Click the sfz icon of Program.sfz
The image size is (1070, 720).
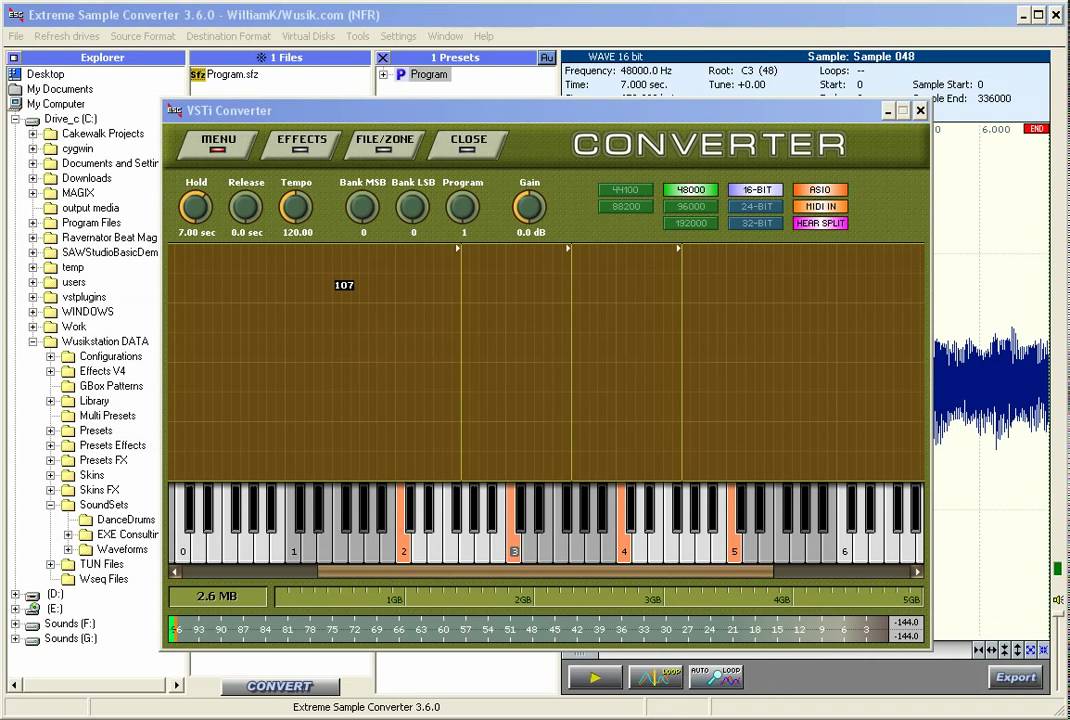[x=198, y=74]
